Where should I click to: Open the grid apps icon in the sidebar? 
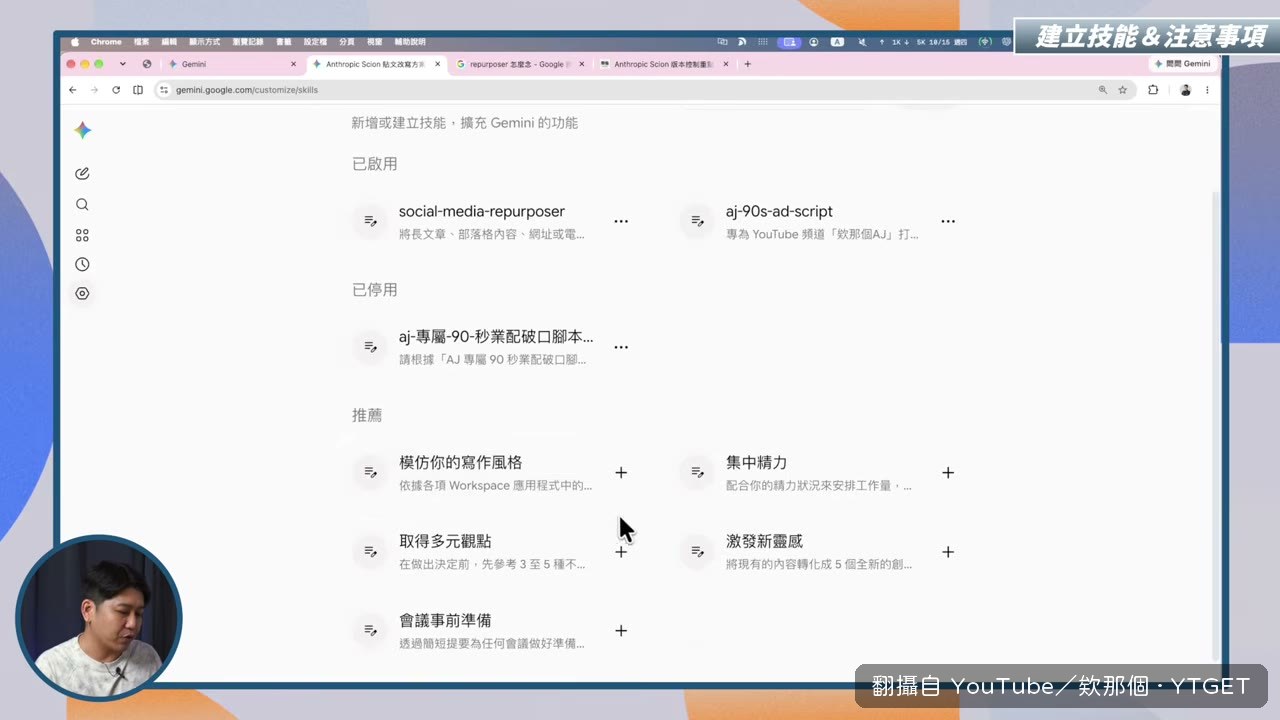(82, 235)
